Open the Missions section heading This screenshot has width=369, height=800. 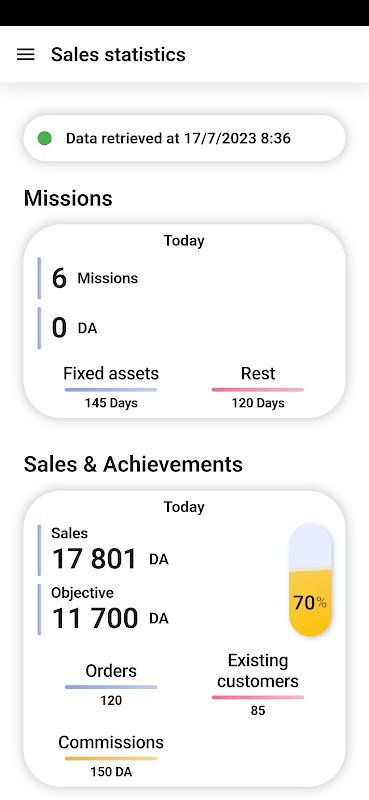[x=68, y=198]
